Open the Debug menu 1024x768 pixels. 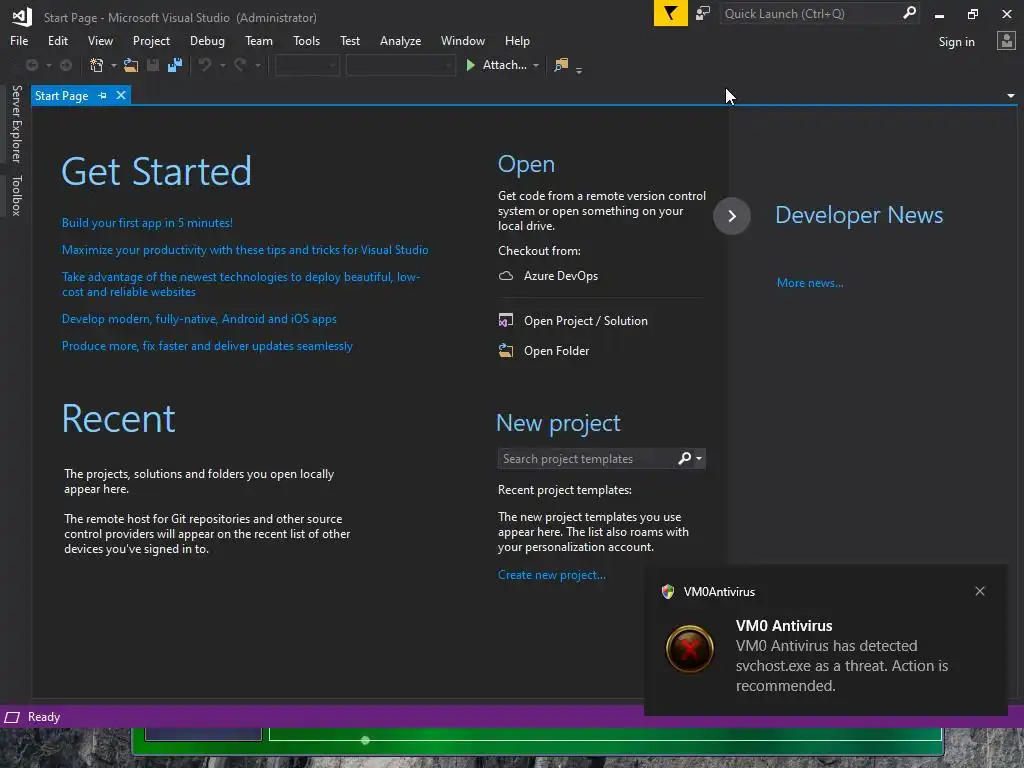click(x=207, y=40)
